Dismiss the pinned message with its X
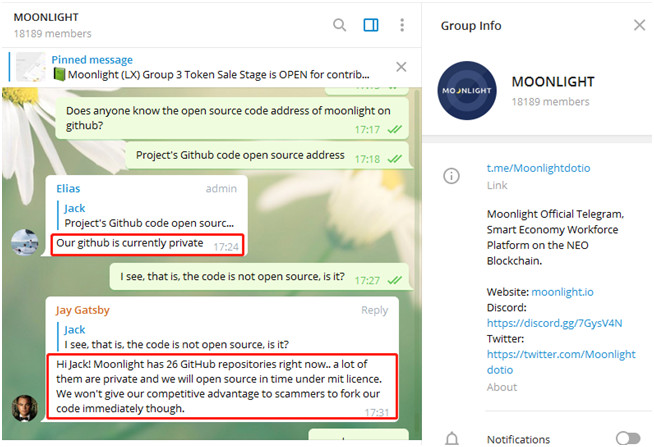 (x=401, y=67)
